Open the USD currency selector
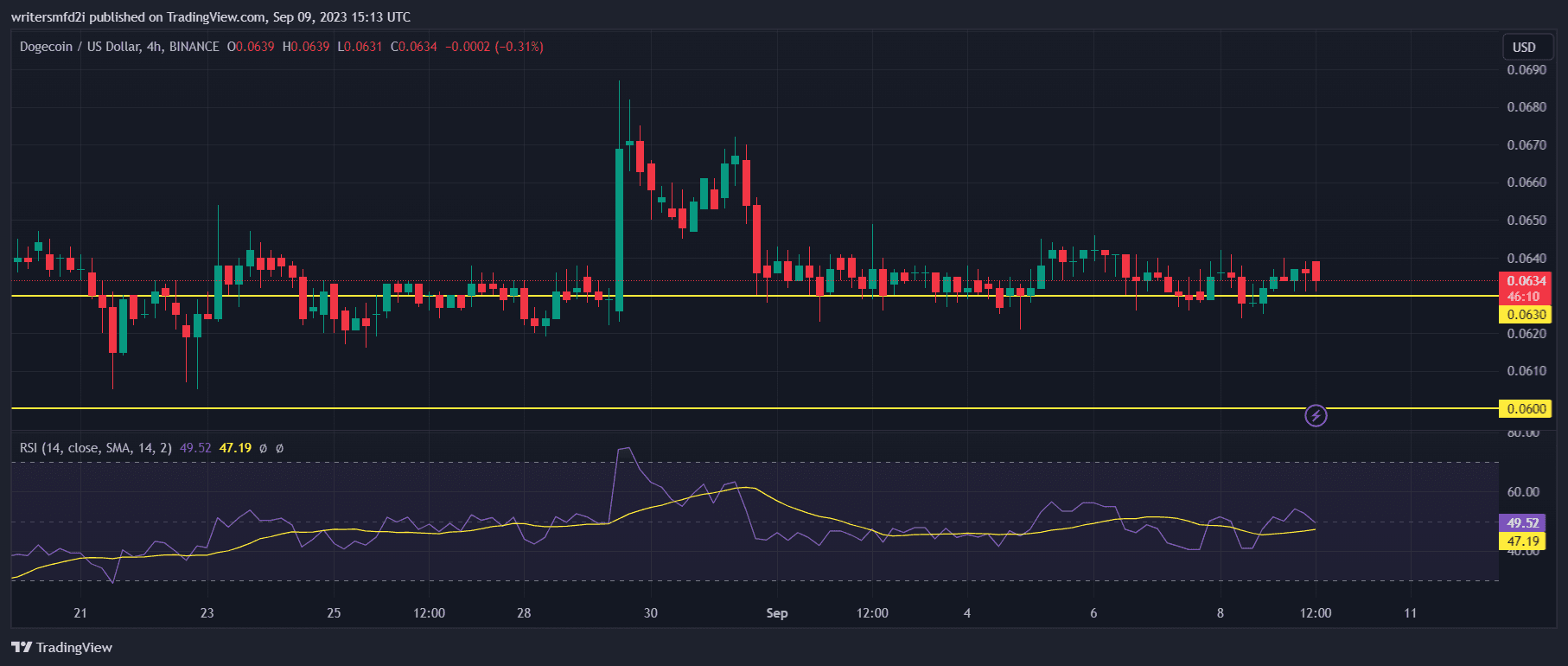The image size is (1568, 666). click(1524, 48)
